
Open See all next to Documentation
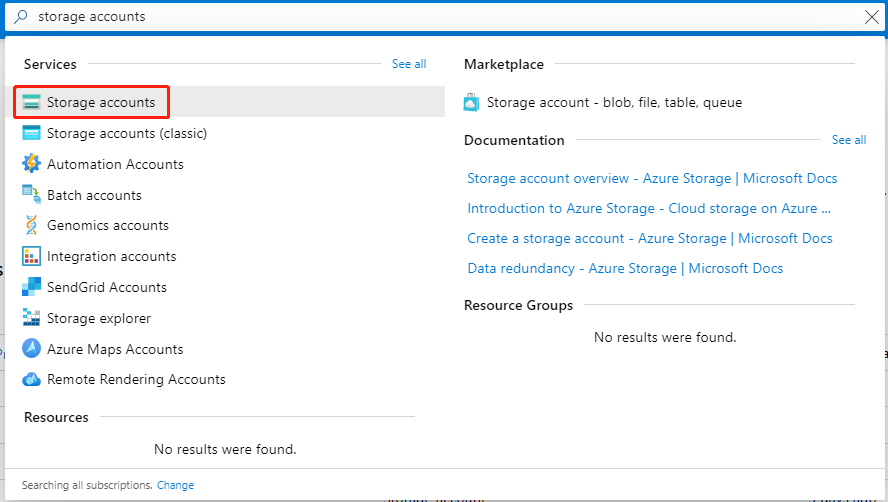point(848,140)
